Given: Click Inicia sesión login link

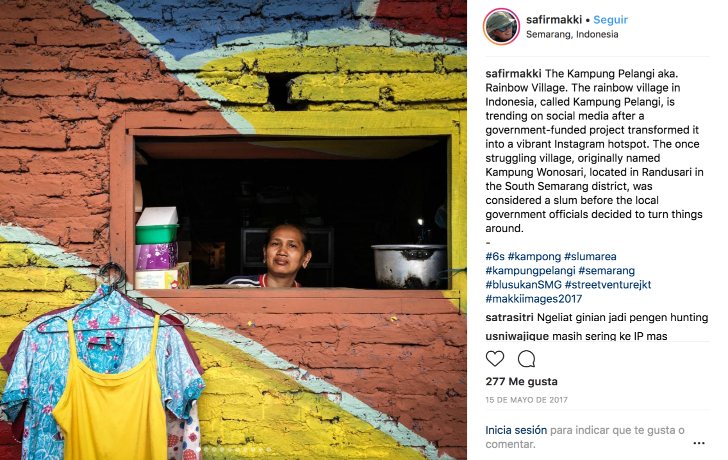Looking at the screenshot, I should (x=516, y=430).
